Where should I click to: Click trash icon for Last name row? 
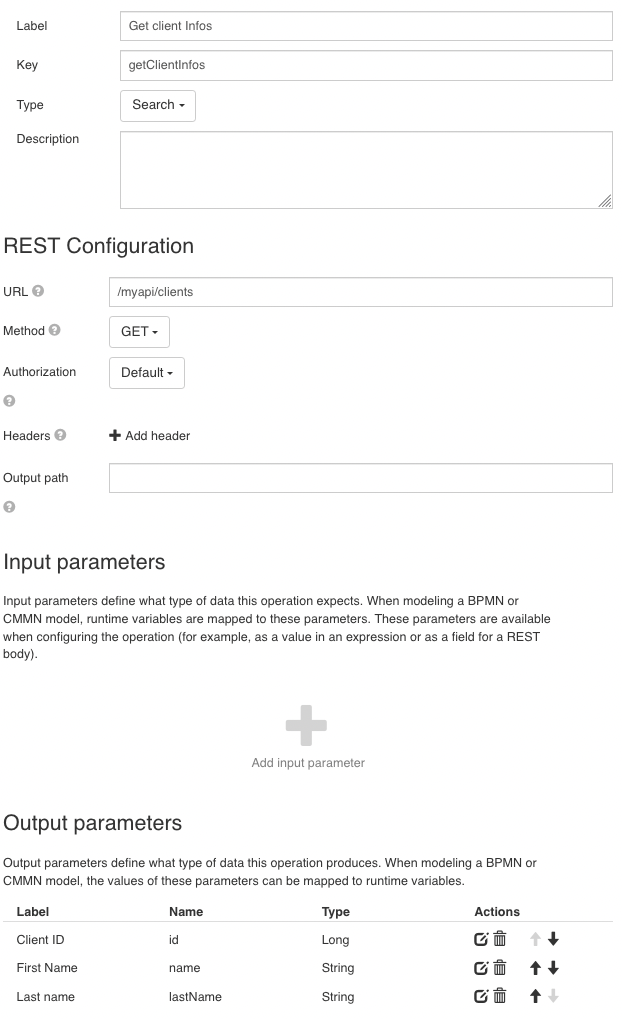(x=500, y=996)
